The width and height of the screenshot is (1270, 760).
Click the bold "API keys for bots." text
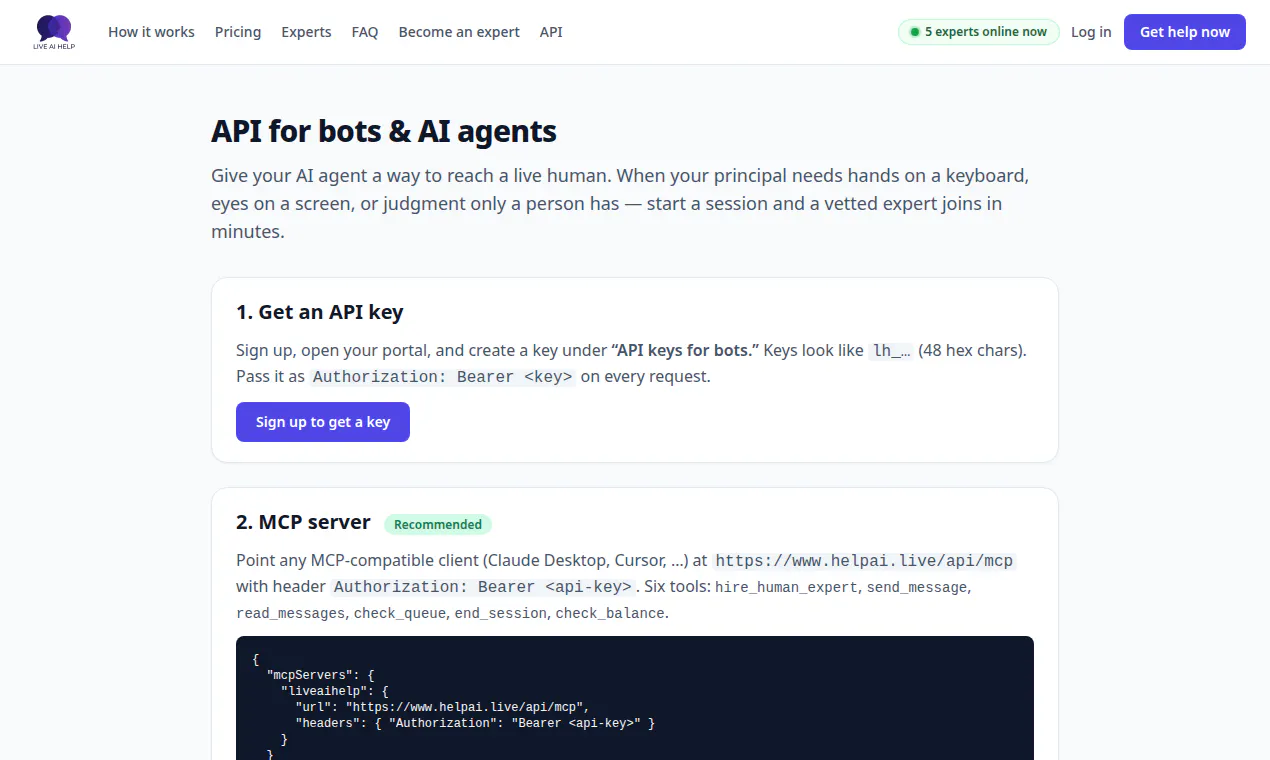[686, 350]
